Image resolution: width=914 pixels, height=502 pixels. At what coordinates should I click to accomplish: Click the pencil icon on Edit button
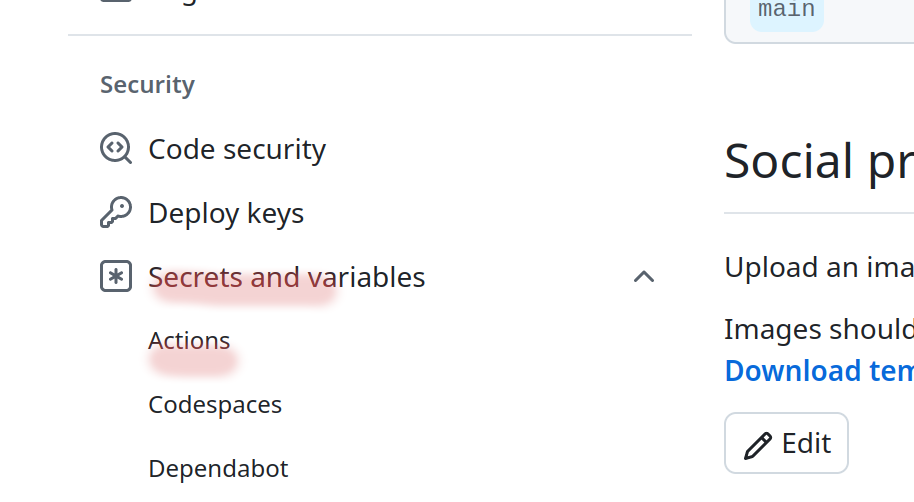(x=759, y=444)
